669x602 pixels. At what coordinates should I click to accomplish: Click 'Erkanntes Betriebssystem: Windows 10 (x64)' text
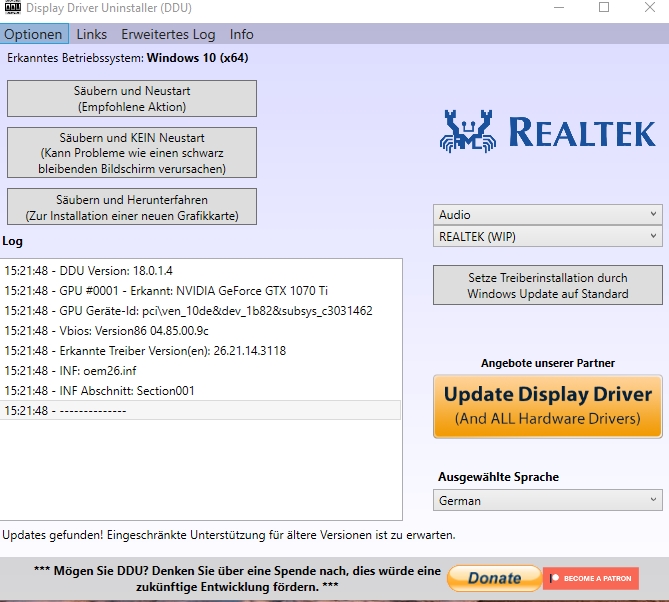[x=128, y=58]
